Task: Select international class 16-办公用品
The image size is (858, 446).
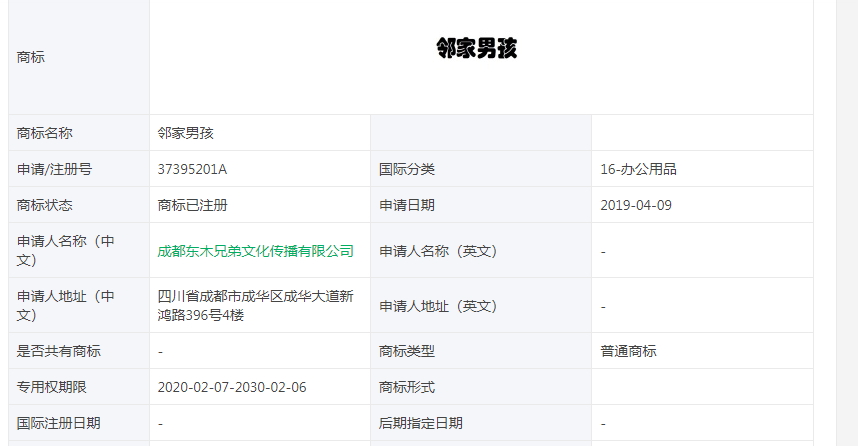Action: [x=639, y=169]
